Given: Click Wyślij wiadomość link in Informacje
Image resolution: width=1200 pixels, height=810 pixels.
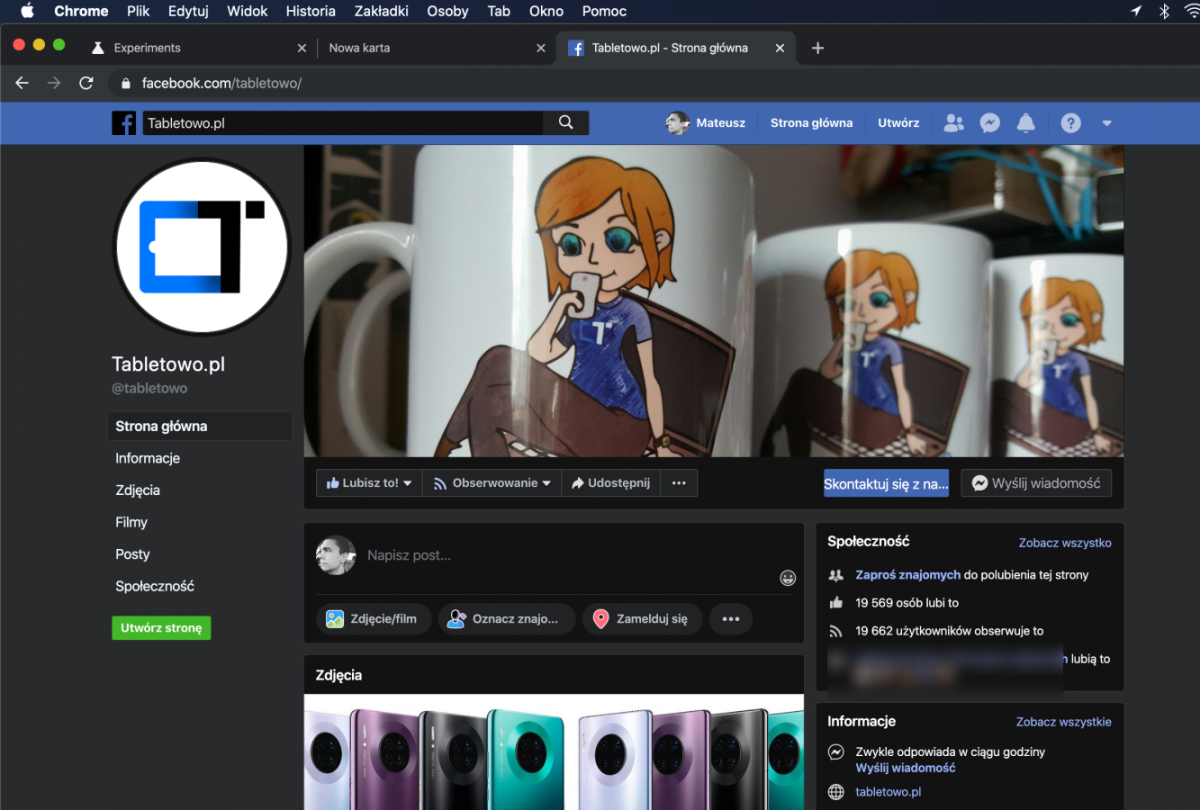Looking at the screenshot, I should tap(905, 768).
